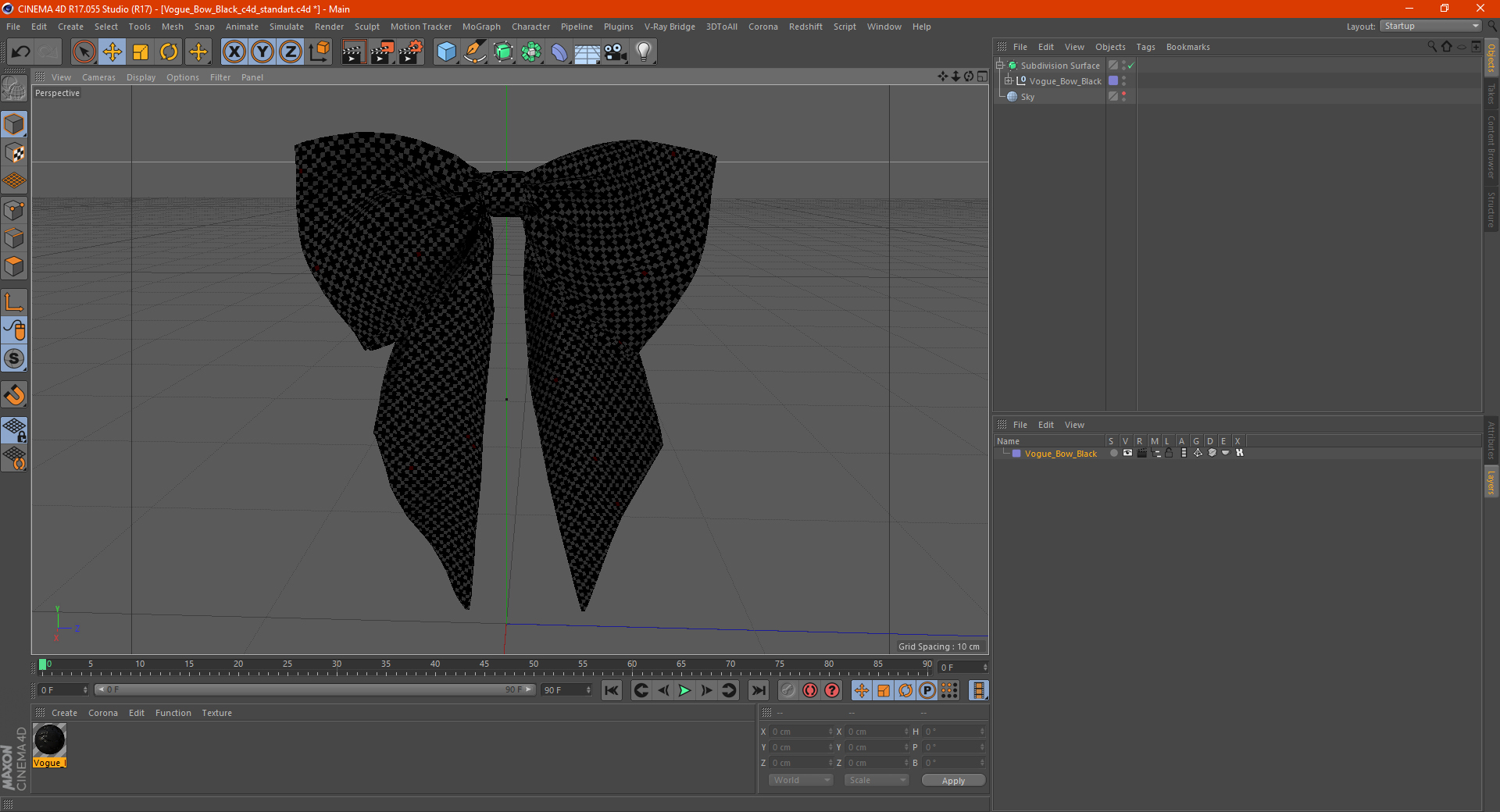1500x812 pixels.
Task: Open the deformer Bend icon
Action: (559, 52)
